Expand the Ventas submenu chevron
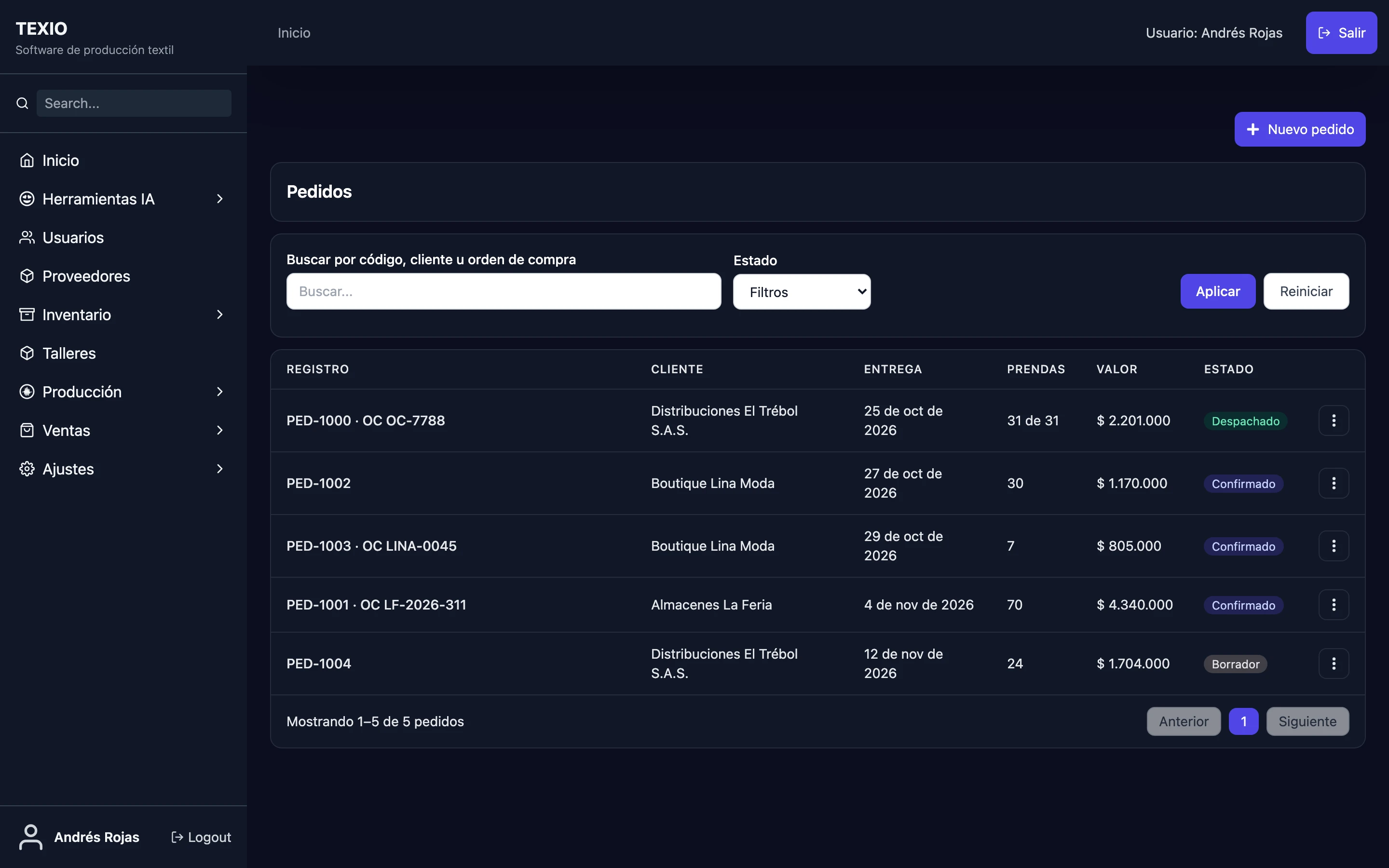Image resolution: width=1389 pixels, height=868 pixels. click(220, 430)
